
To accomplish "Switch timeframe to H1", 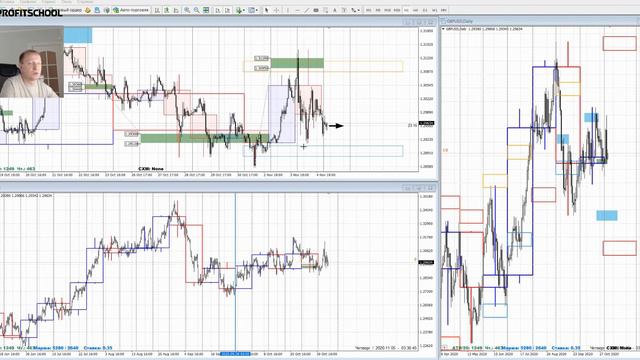I will coord(406,10).
